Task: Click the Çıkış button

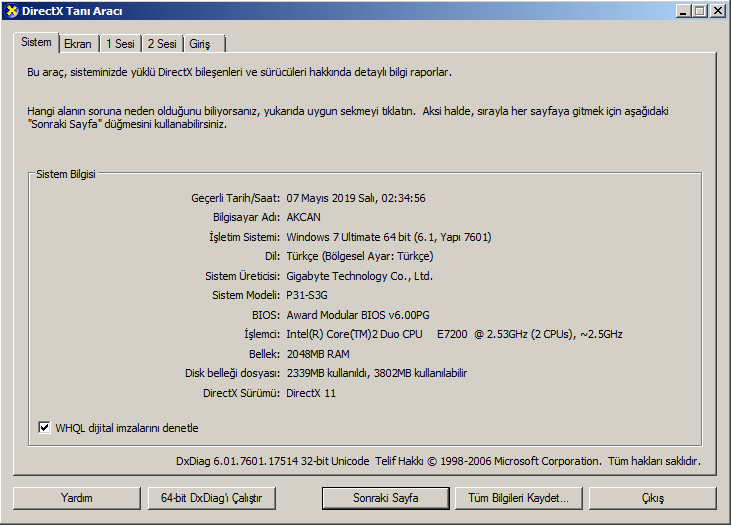Action: [653, 498]
